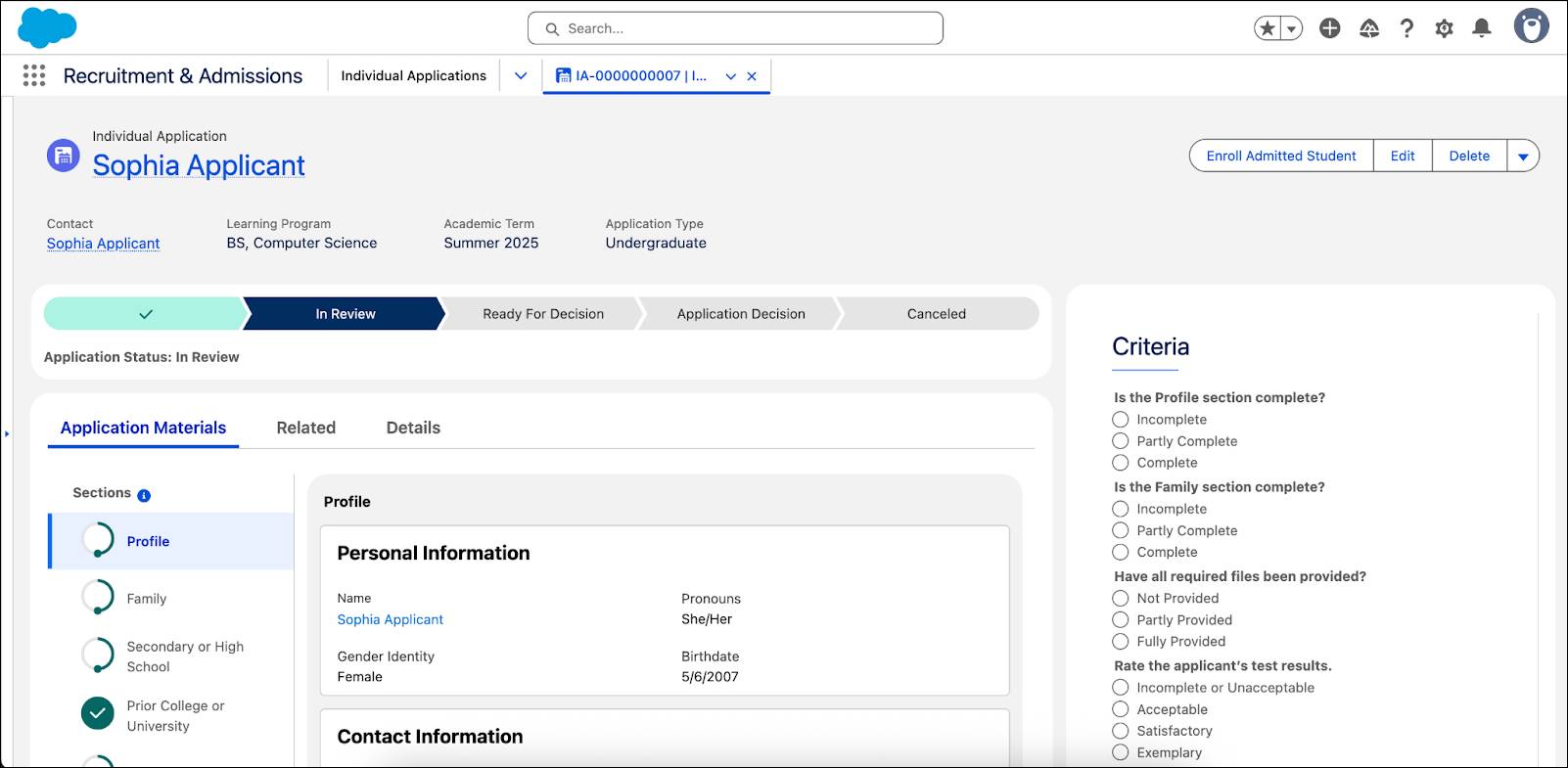Select Ready For Decision path stage
This screenshot has height=768, width=1568.
tap(543, 314)
